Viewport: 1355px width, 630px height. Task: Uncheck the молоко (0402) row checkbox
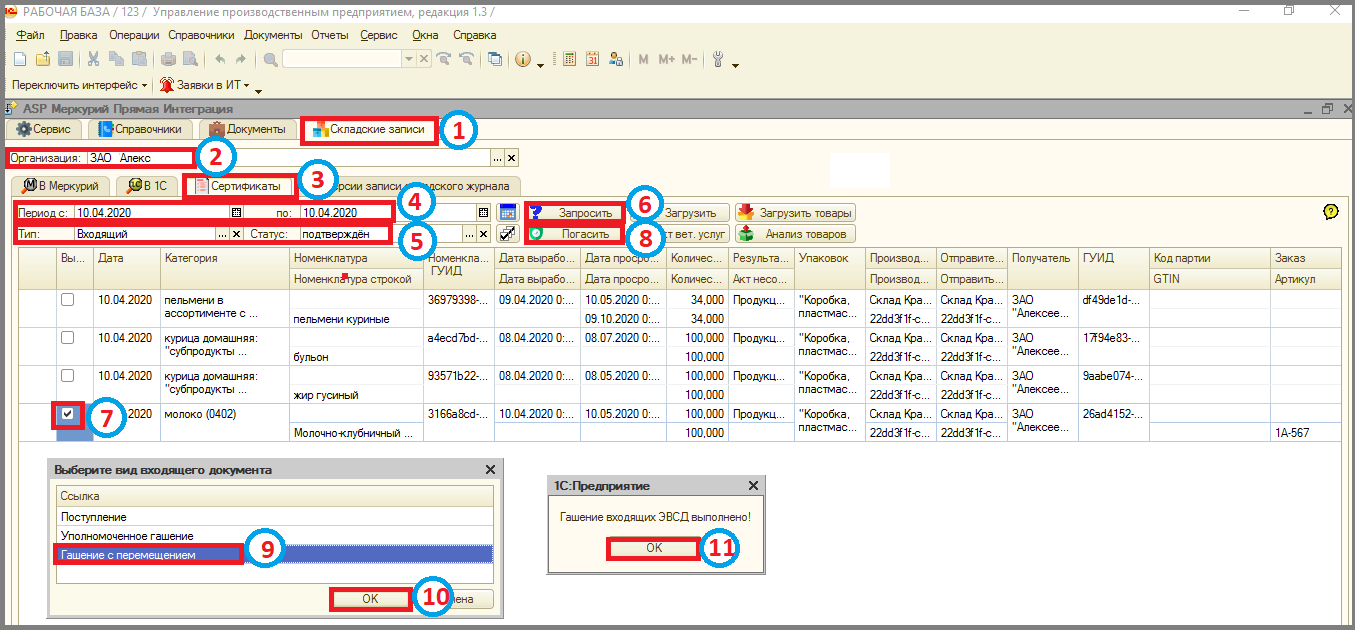pyautogui.click(x=67, y=414)
